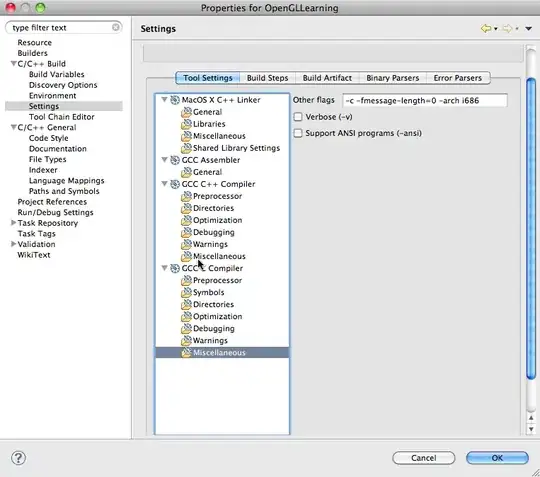The image size is (540, 477).
Task: Click the Cancel button
Action: (x=424, y=458)
